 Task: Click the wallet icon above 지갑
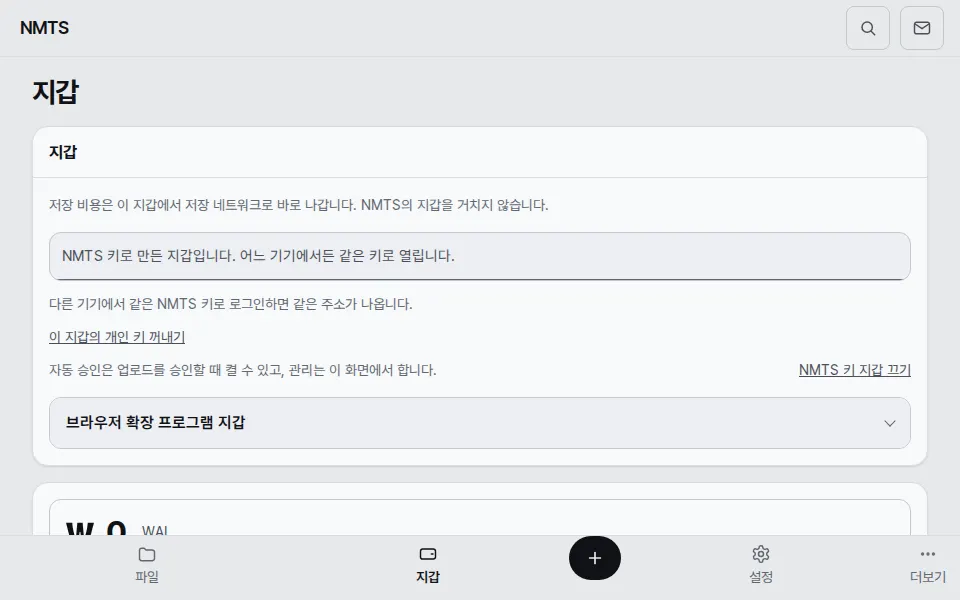point(428,554)
